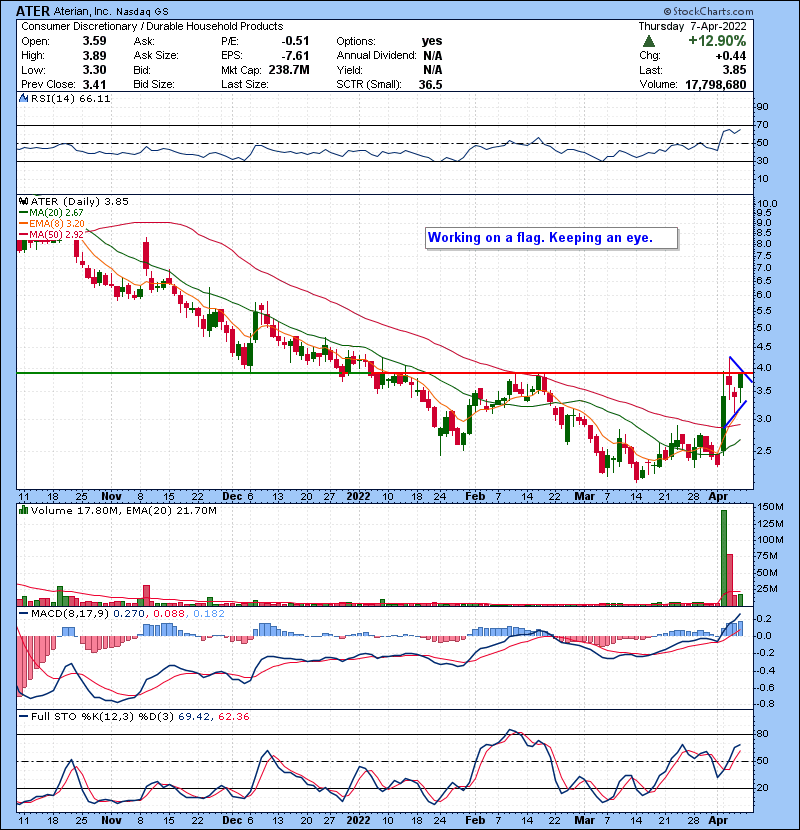Viewport: 800px width, 830px height.
Task: Click the Chg value +0.44
Action: (x=731, y=56)
